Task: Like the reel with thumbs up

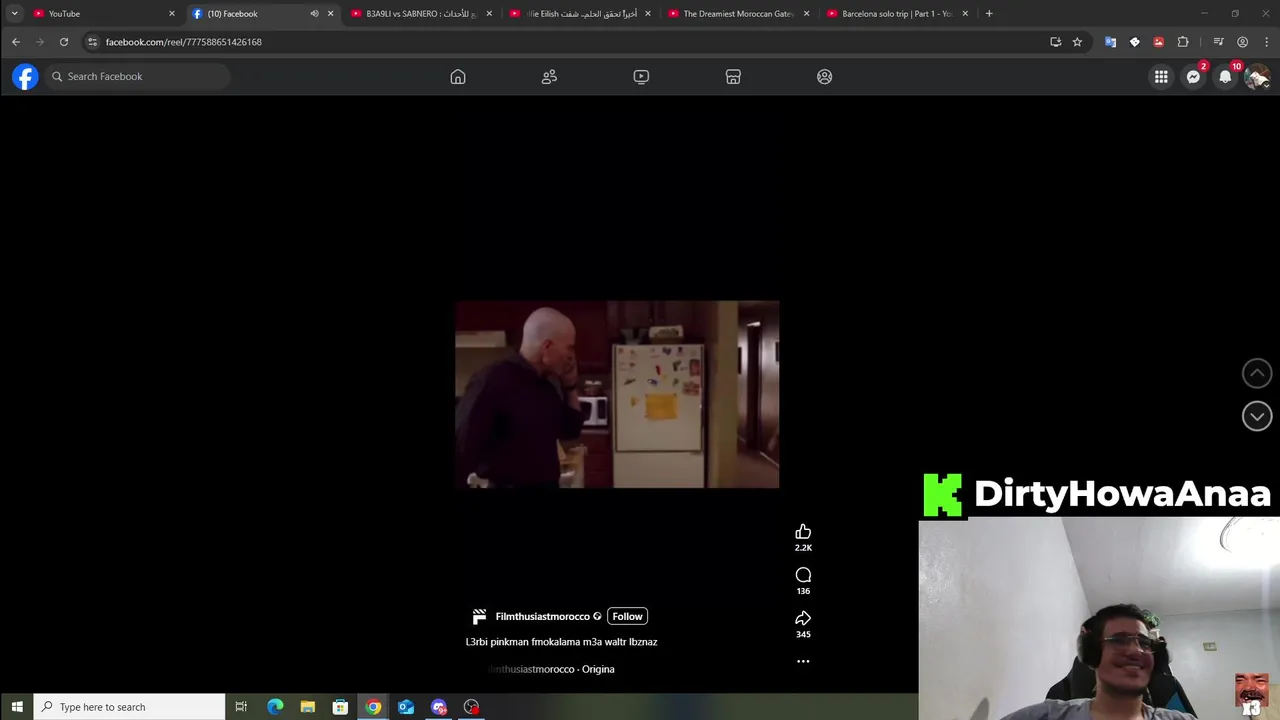Action: (x=803, y=532)
